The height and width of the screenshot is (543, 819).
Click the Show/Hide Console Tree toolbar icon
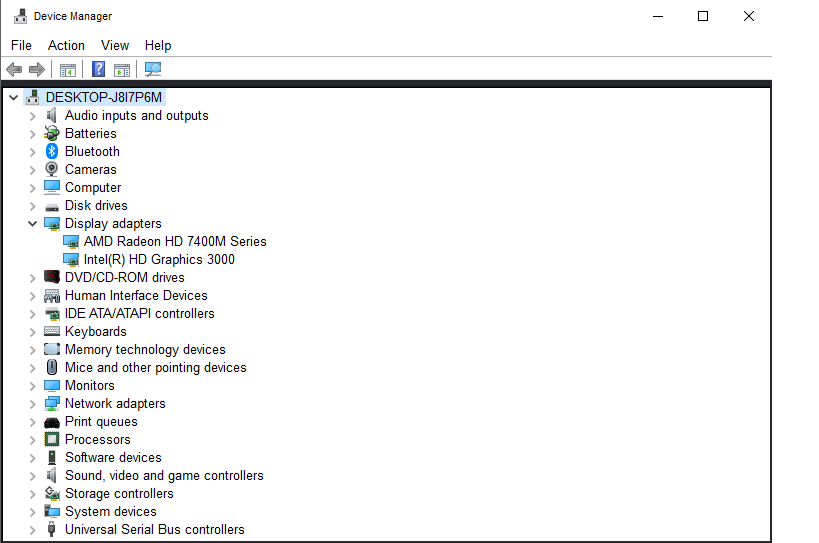coord(68,69)
